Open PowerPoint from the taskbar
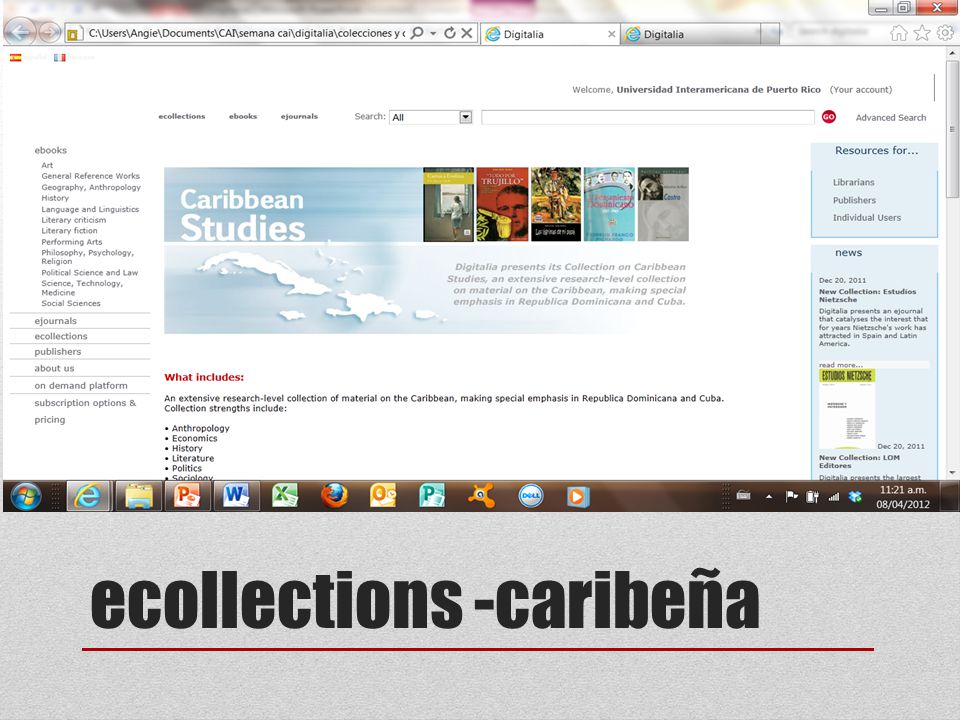Screen dimensions: 960x720 click(187, 496)
